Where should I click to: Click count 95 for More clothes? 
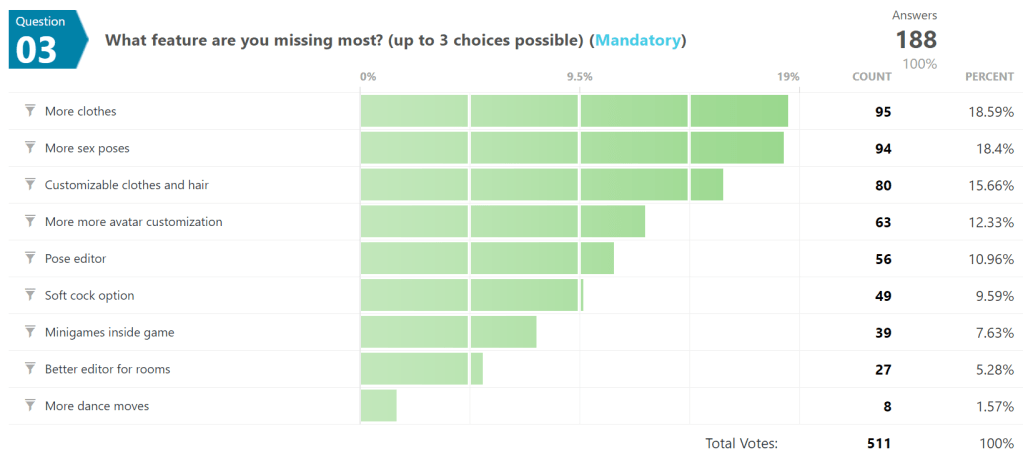[882, 112]
